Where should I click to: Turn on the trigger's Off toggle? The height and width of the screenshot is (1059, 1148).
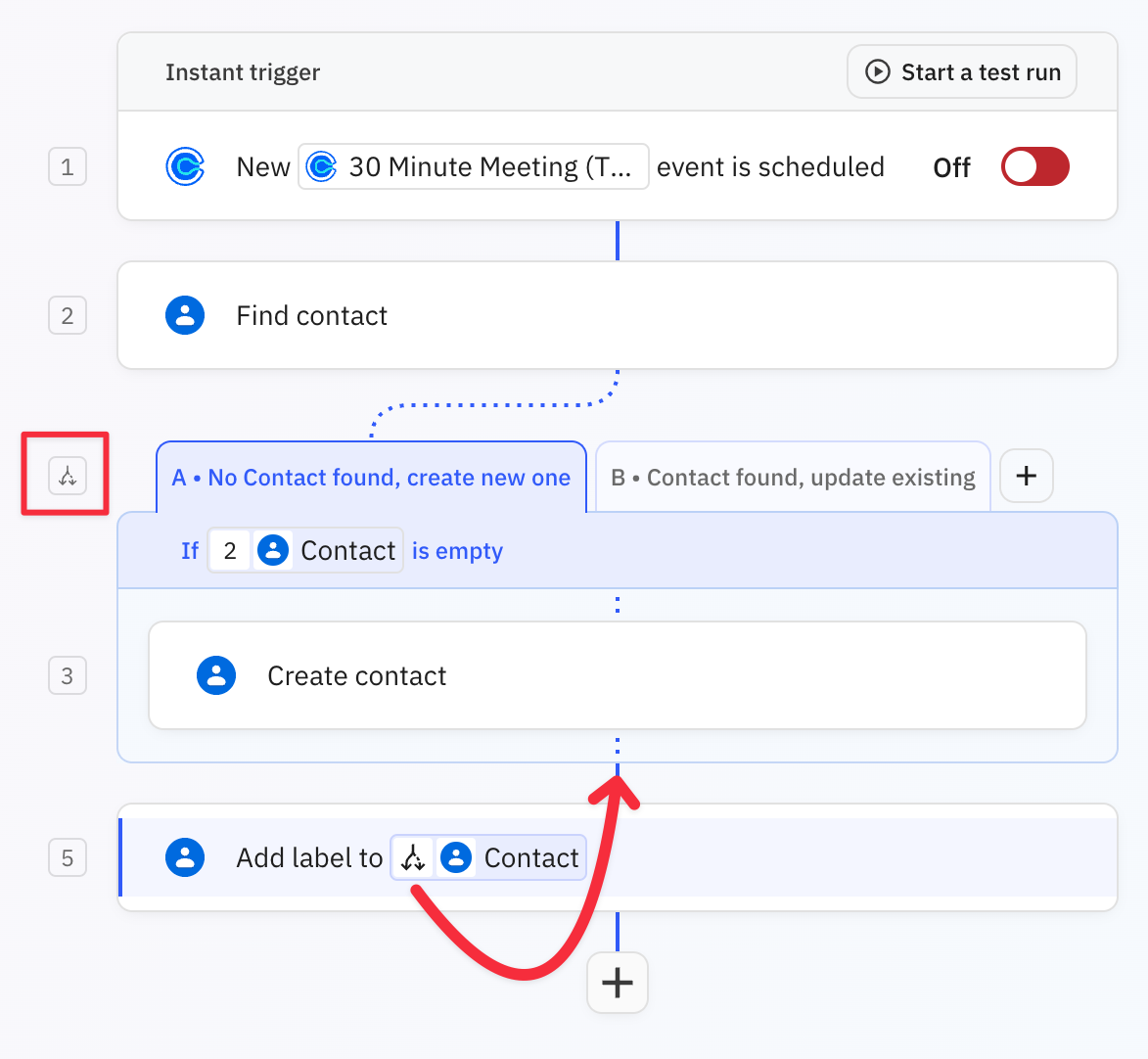coord(1034,166)
